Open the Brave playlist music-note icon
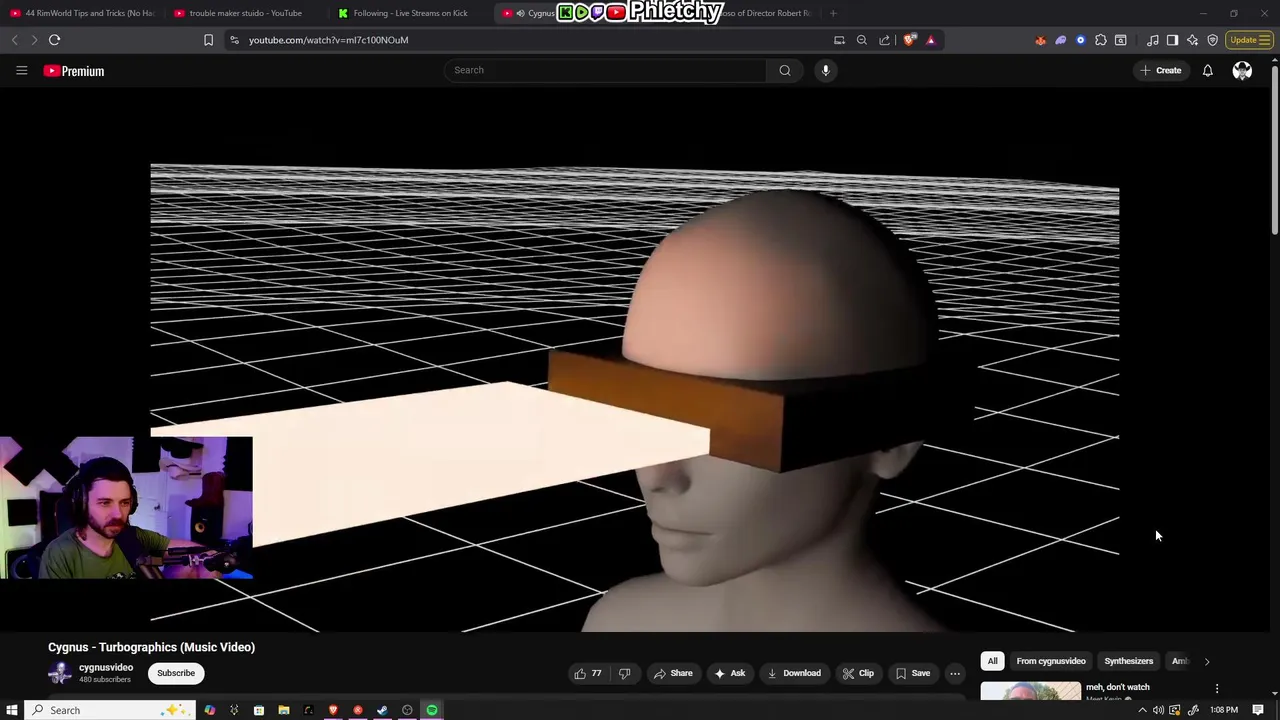This screenshot has height=720, width=1280. pyautogui.click(x=1152, y=40)
